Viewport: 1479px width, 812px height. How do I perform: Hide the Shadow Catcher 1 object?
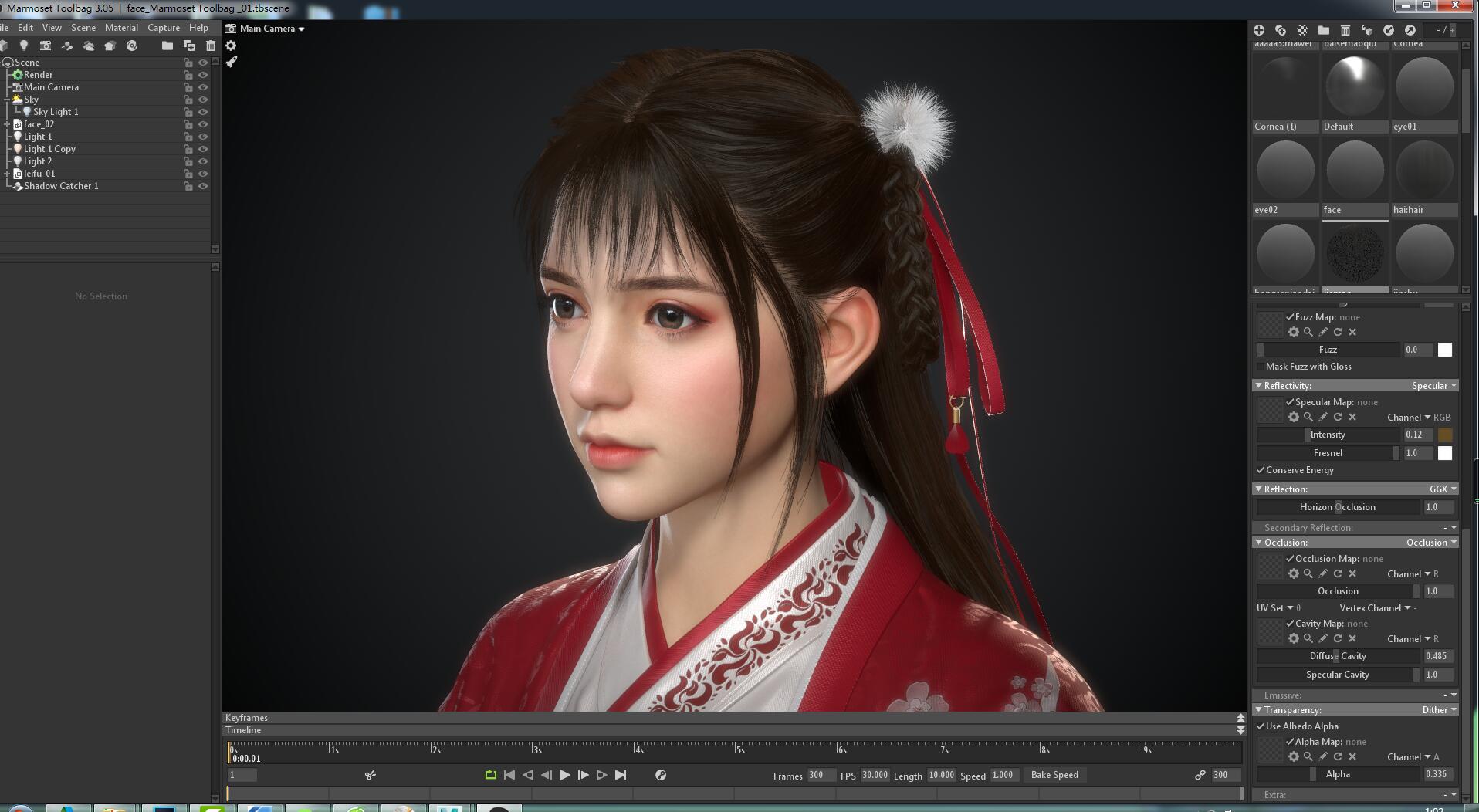coord(203,186)
